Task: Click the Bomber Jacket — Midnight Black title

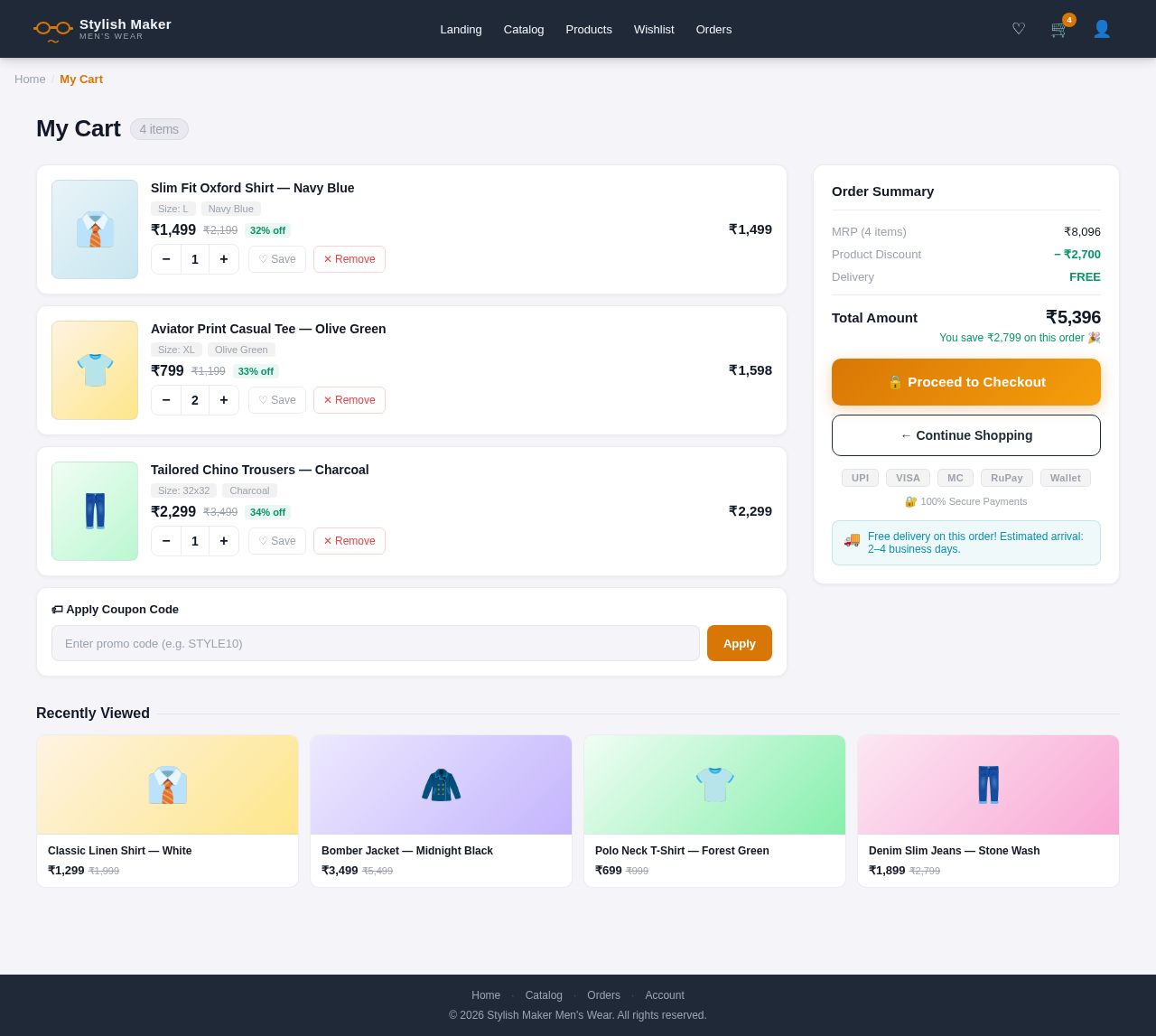Action: [407, 851]
